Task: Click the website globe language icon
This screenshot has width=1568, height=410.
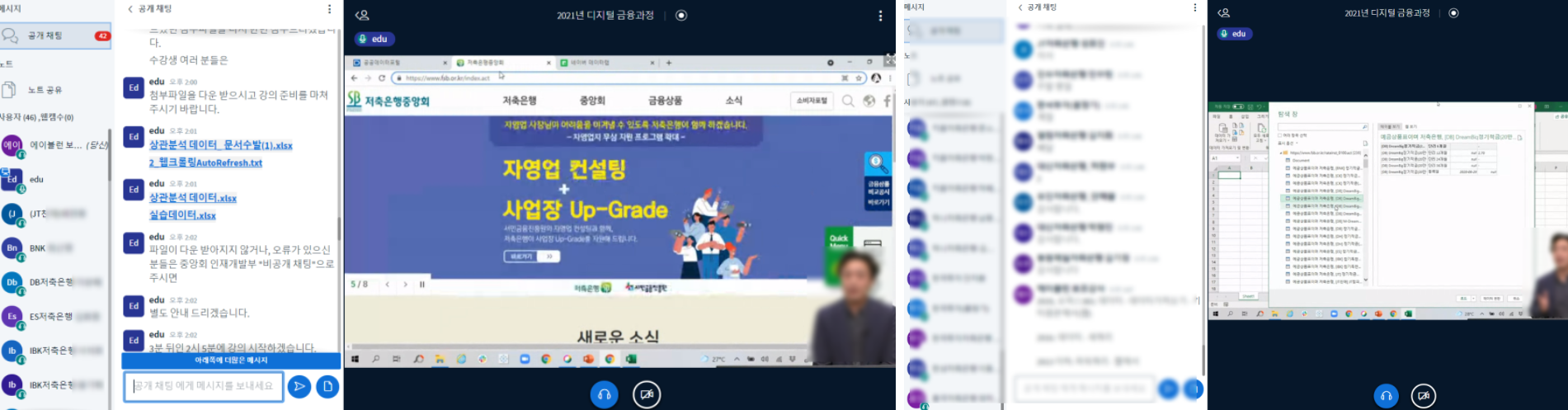Action: coord(869,101)
